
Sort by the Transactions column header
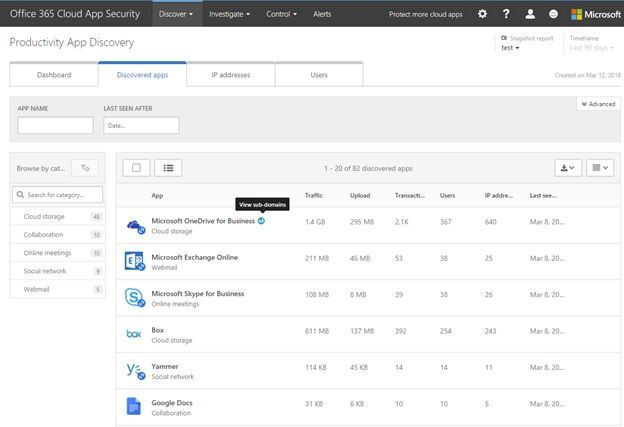pyautogui.click(x=410, y=195)
